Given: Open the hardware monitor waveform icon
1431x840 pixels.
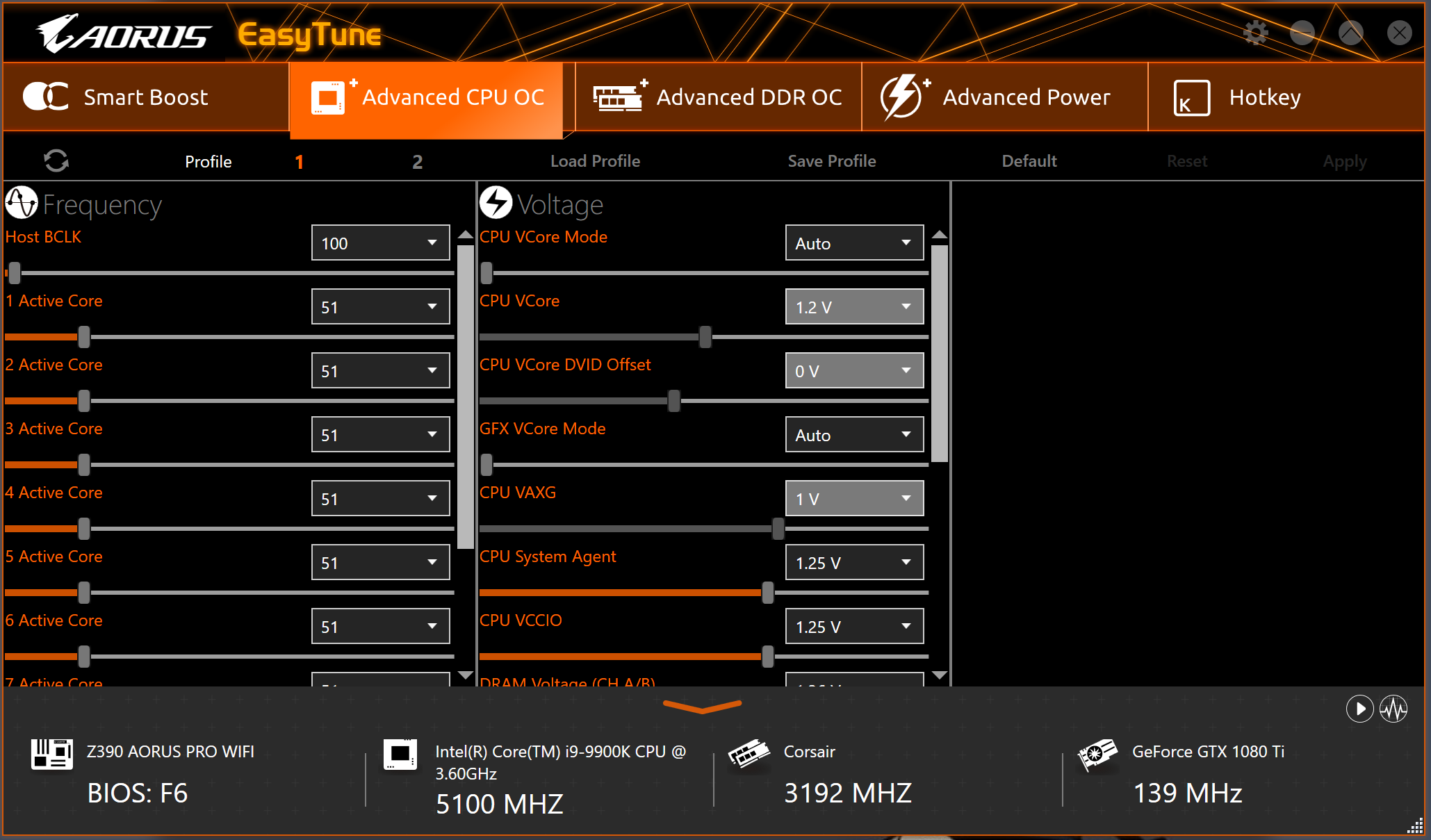Looking at the screenshot, I should click(x=1393, y=709).
